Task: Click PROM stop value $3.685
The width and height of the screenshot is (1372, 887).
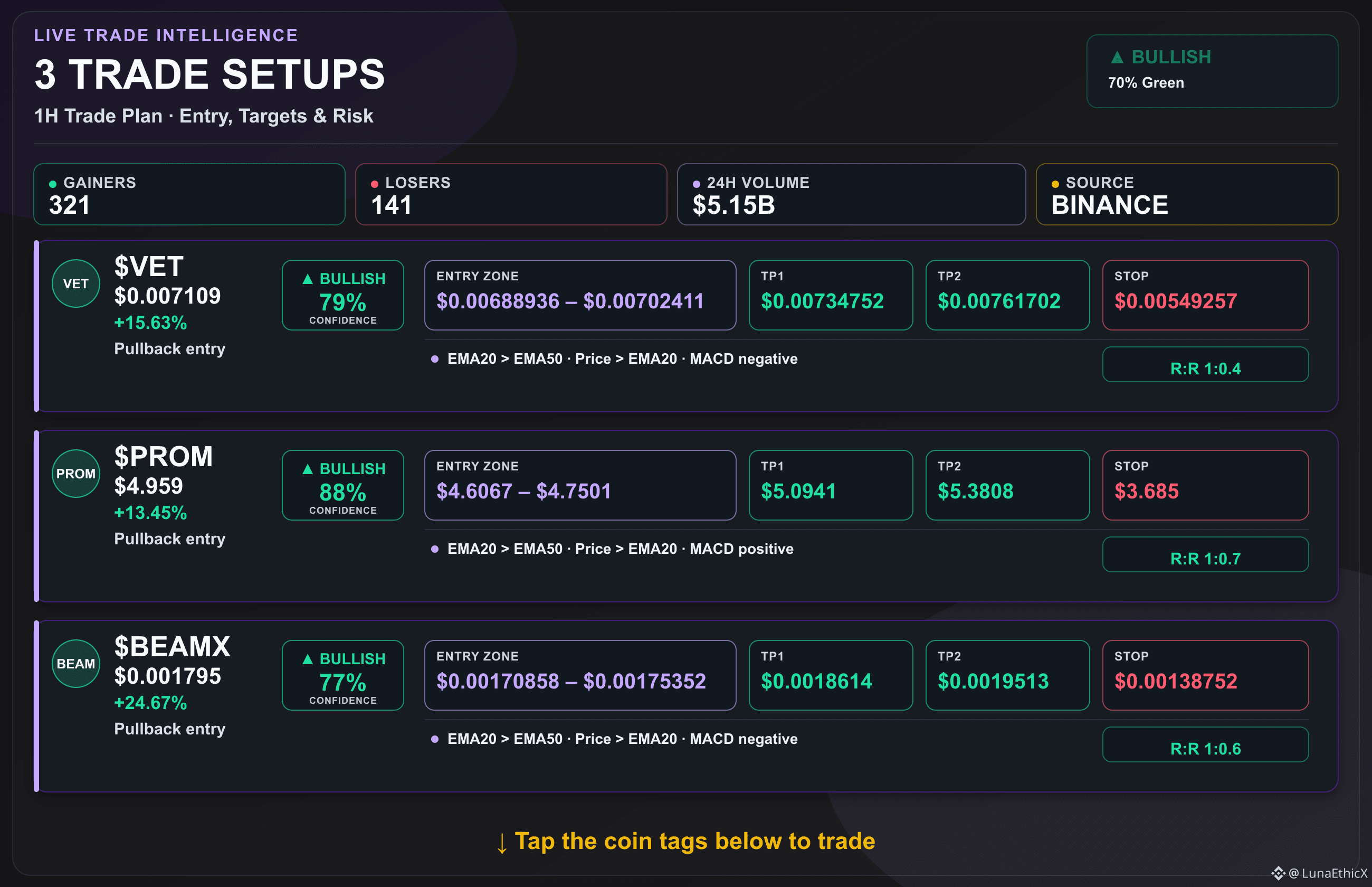Action: tap(1146, 492)
